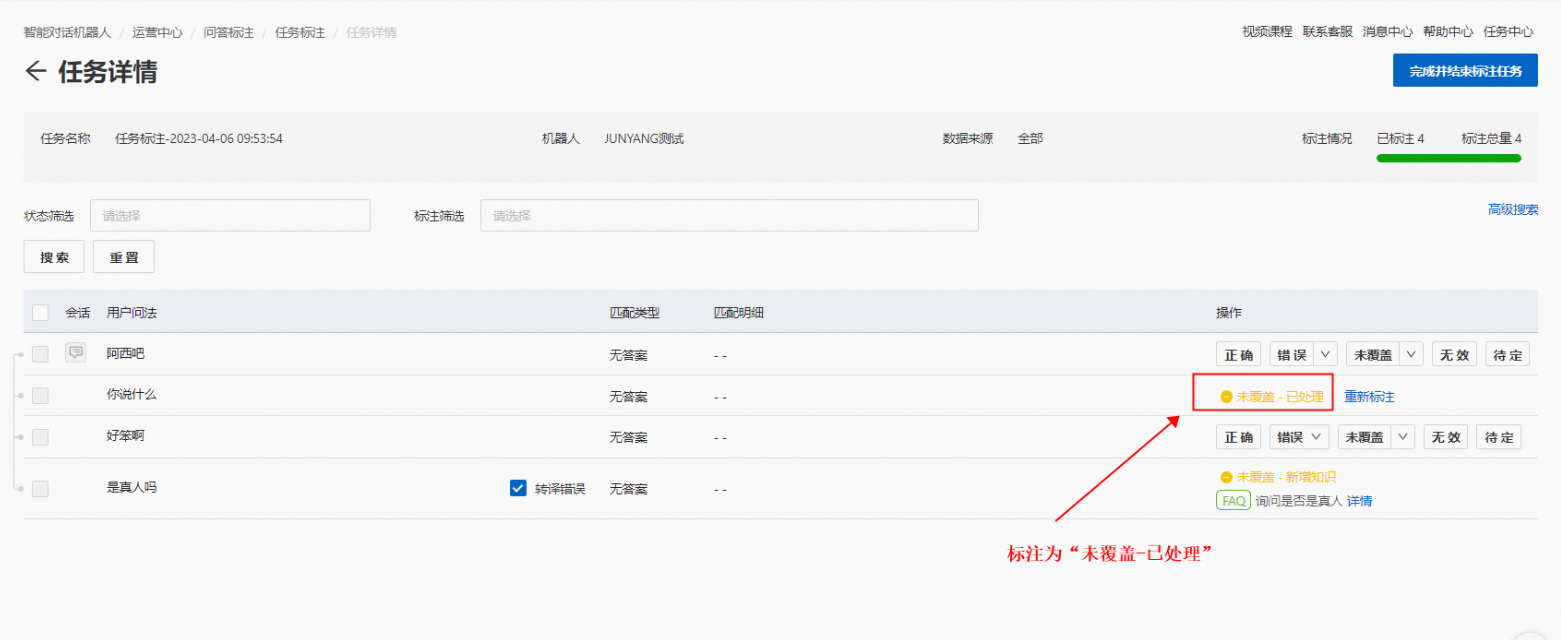Click the green annotation progress bar
The image size is (1561, 640).
point(1449,158)
